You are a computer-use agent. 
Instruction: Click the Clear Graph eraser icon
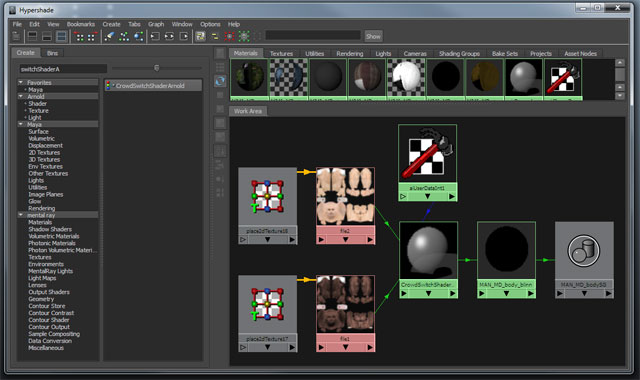pyautogui.click(x=109, y=36)
